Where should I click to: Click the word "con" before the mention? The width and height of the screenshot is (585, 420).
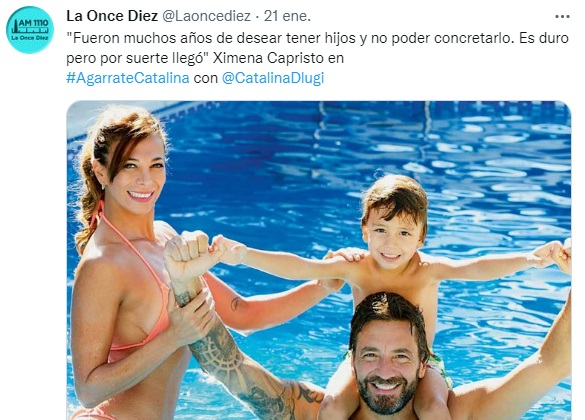tap(206, 78)
